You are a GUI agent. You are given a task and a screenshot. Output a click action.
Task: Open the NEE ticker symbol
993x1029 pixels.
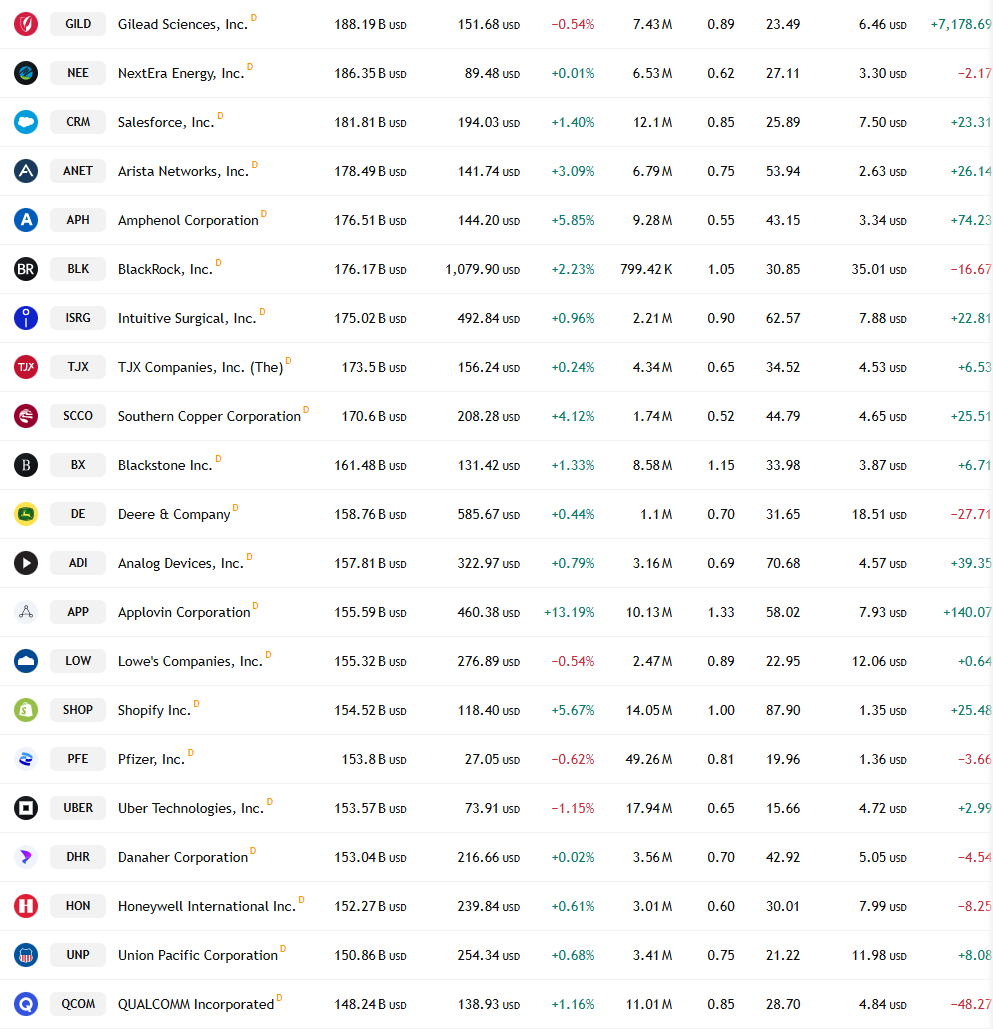(x=78, y=73)
